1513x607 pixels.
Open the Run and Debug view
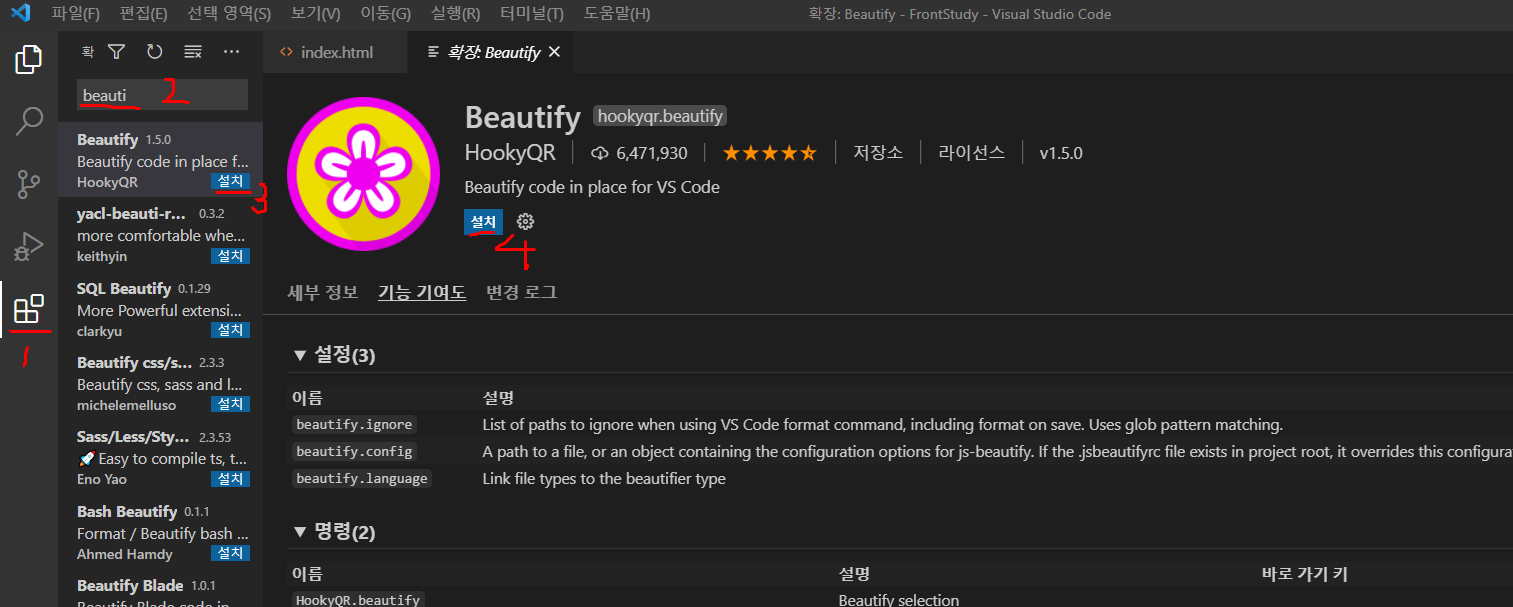coord(29,246)
